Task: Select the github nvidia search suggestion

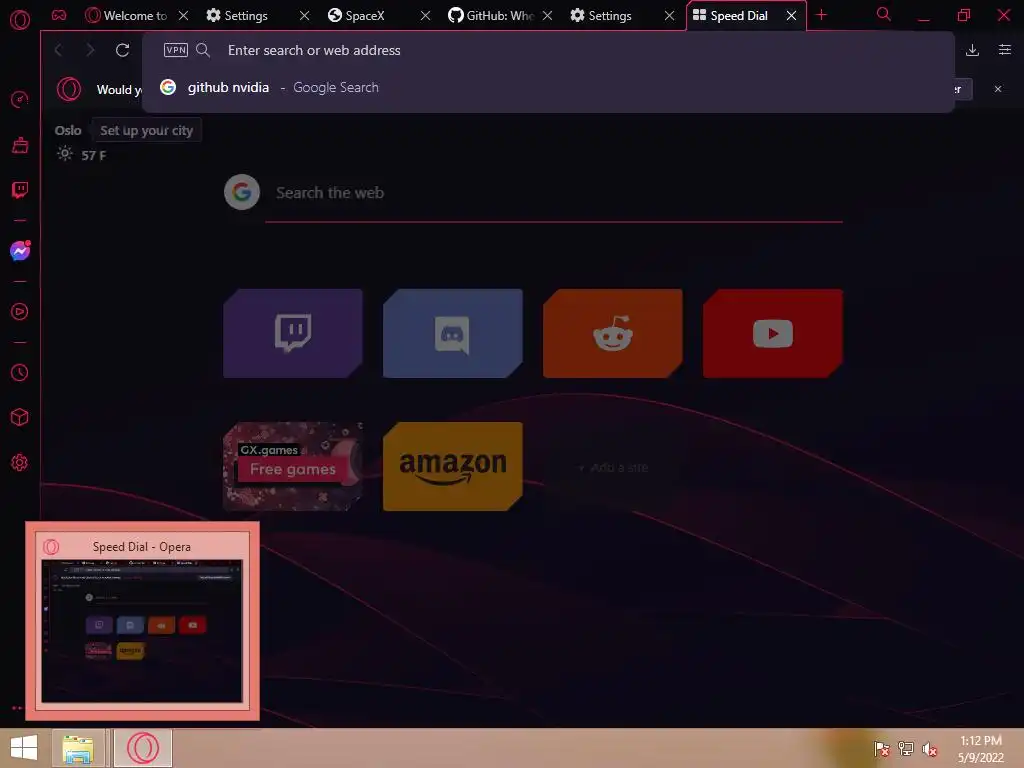Action: pos(549,88)
